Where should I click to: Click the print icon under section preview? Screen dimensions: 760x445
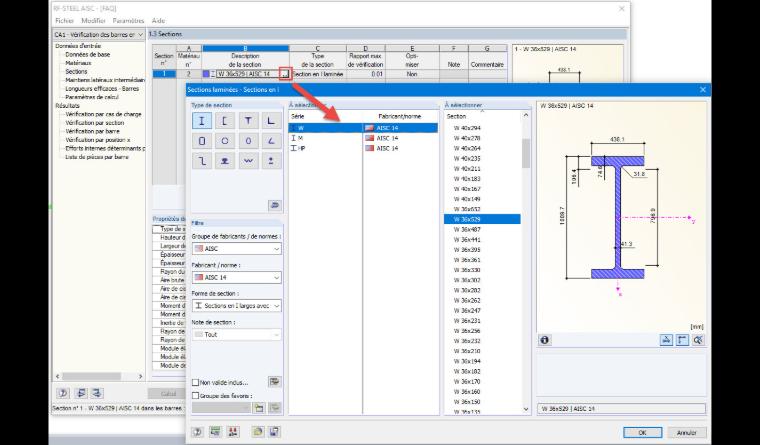[666, 340]
